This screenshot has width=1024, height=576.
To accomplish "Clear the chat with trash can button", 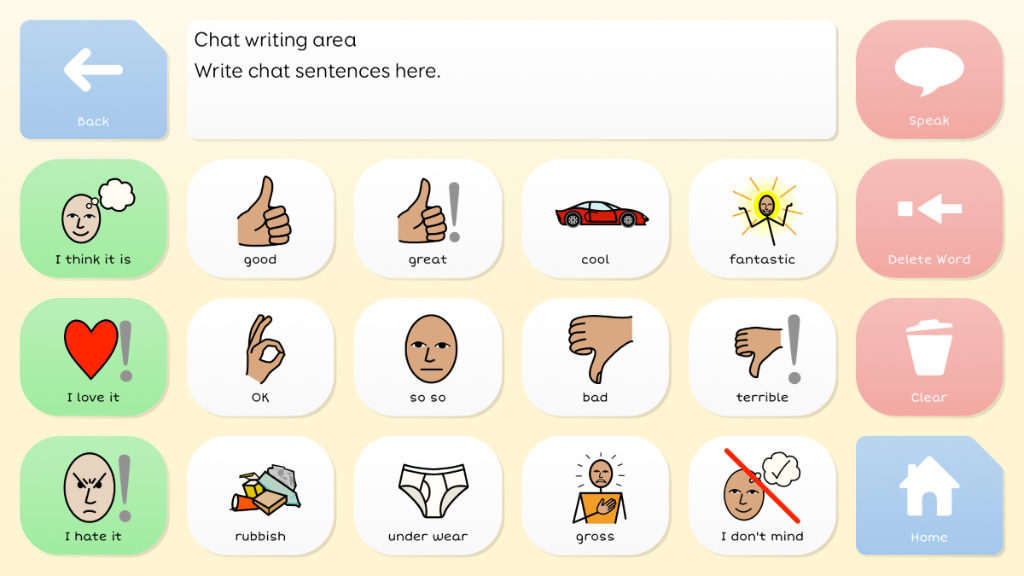I will 929,357.
